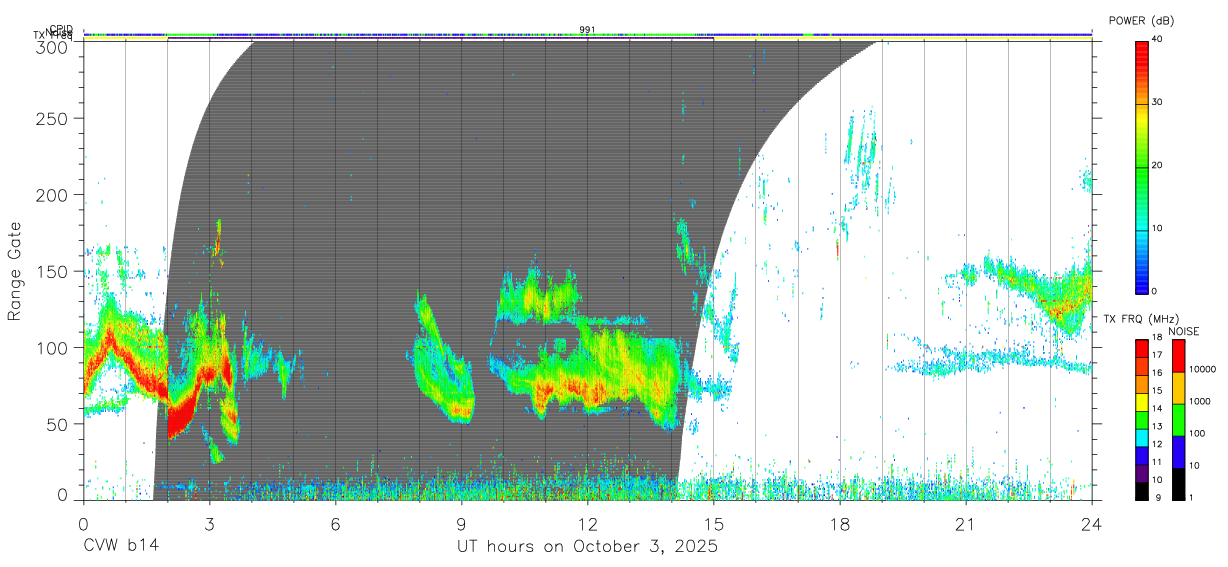Click the 20 label on power colorbar
The height and width of the screenshot is (567, 1228).
point(1159,166)
